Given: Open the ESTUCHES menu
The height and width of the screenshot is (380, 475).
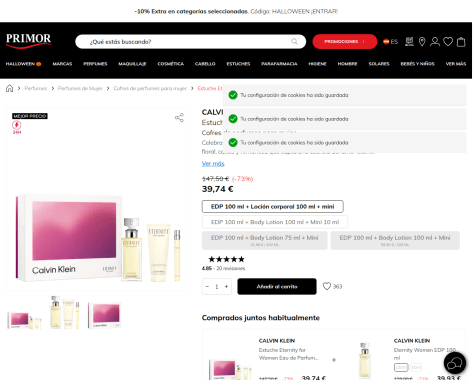Looking at the screenshot, I should pyautogui.click(x=238, y=64).
